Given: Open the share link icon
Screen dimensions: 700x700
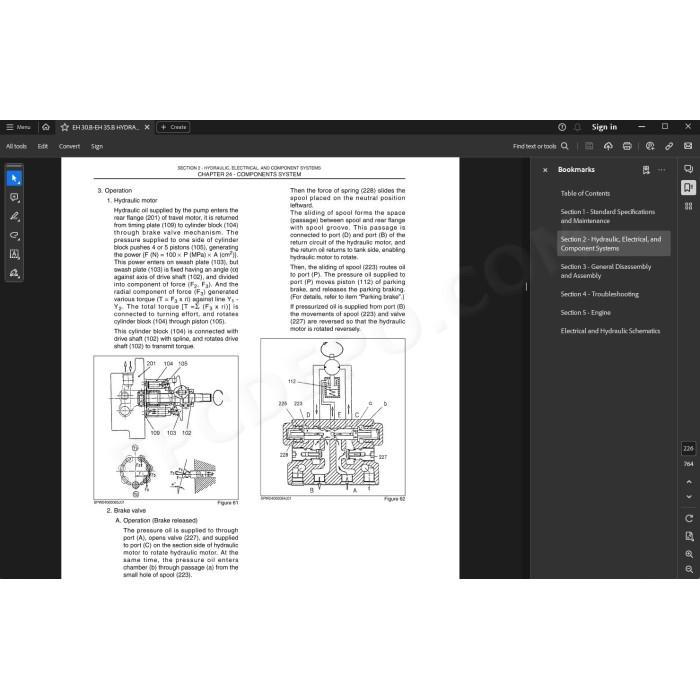Looking at the screenshot, I should [669, 146].
